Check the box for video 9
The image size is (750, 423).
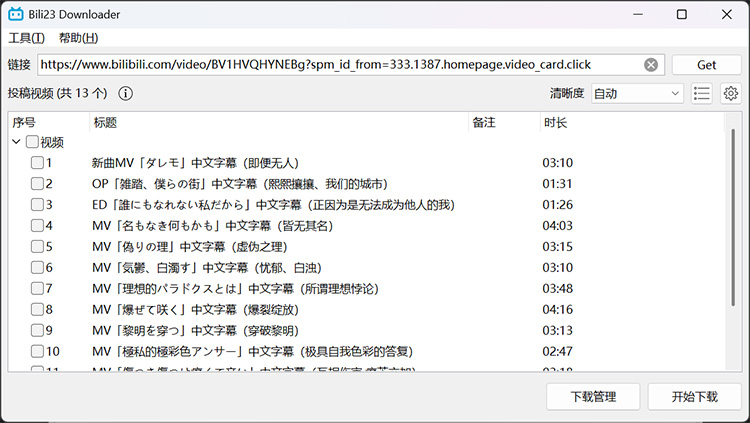tap(37, 330)
